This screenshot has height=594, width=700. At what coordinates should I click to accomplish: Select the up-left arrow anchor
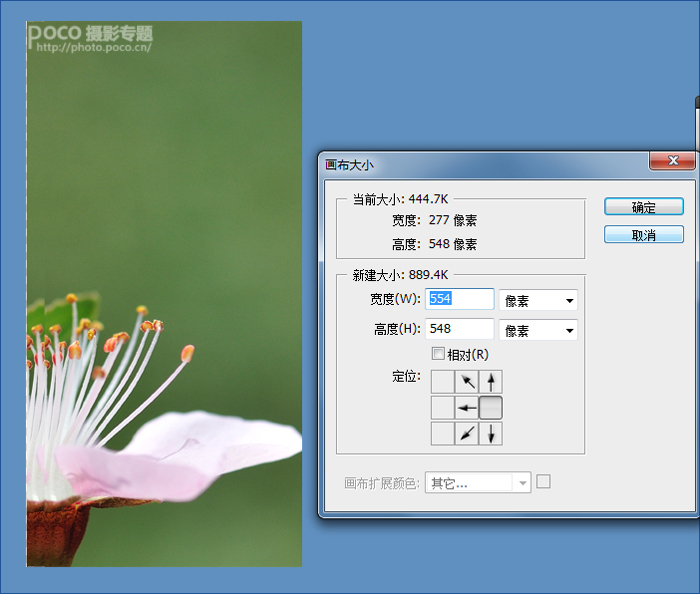(x=467, y=382)
